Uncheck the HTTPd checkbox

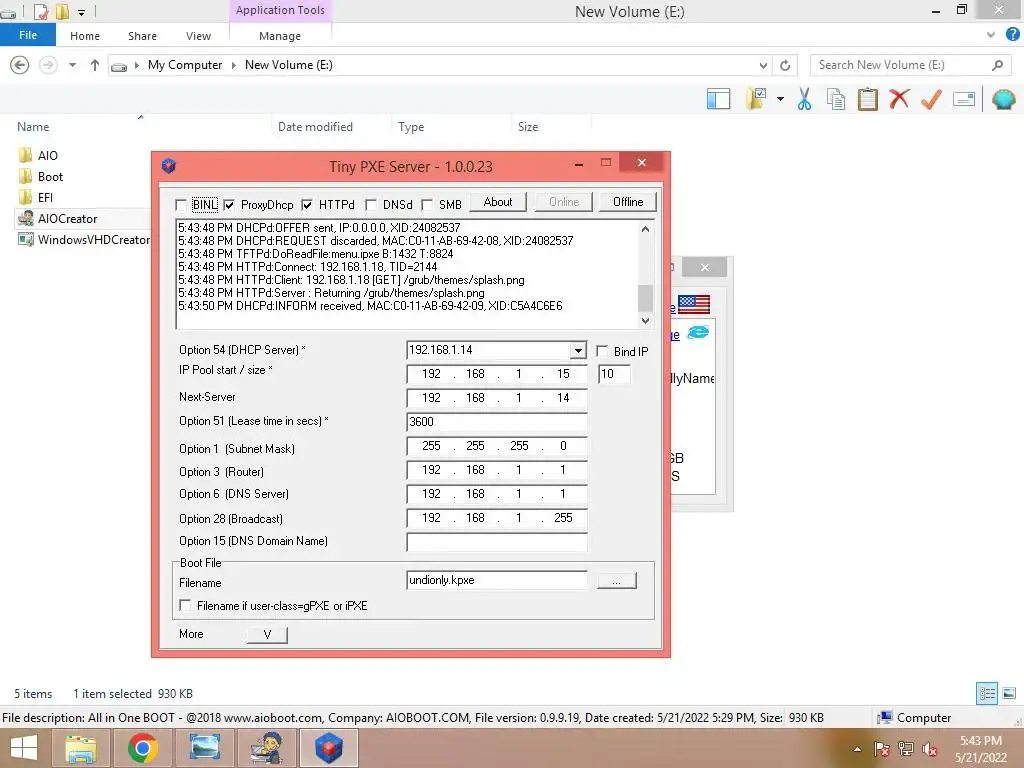(x=307, y=205)
